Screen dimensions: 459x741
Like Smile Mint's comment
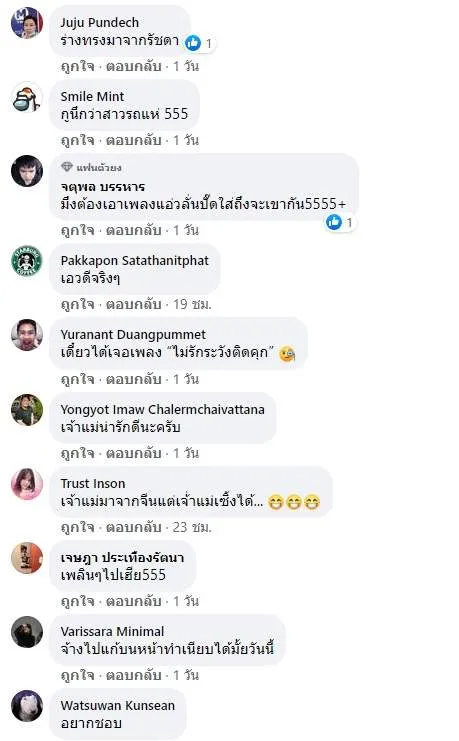tap(78, 140)
